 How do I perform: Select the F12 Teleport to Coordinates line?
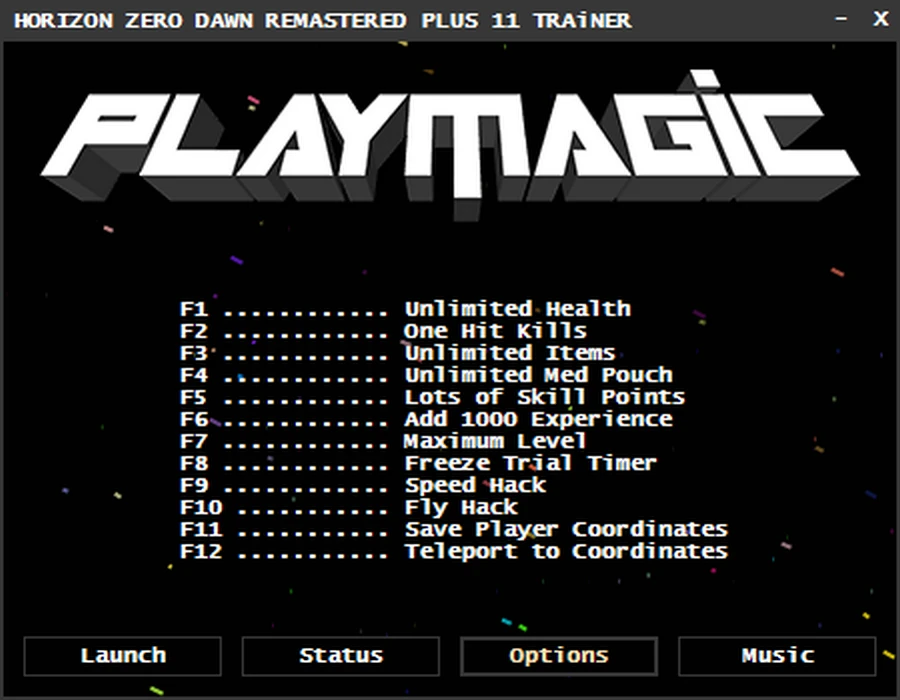click(454, 551)
